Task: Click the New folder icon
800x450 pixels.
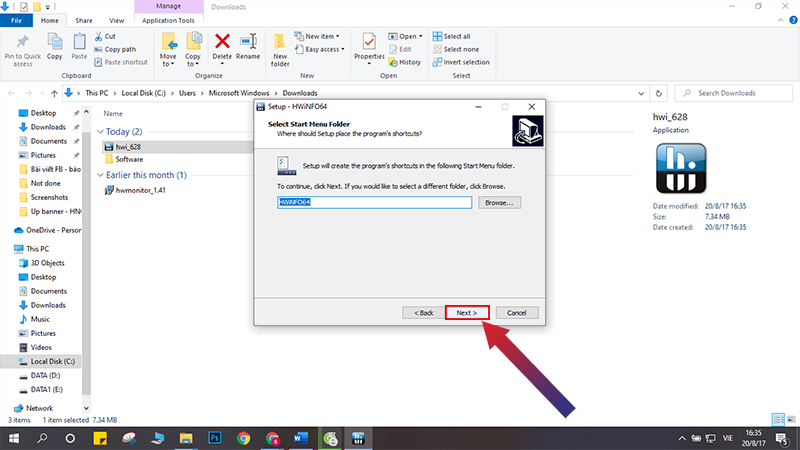Action: [280, 41]
